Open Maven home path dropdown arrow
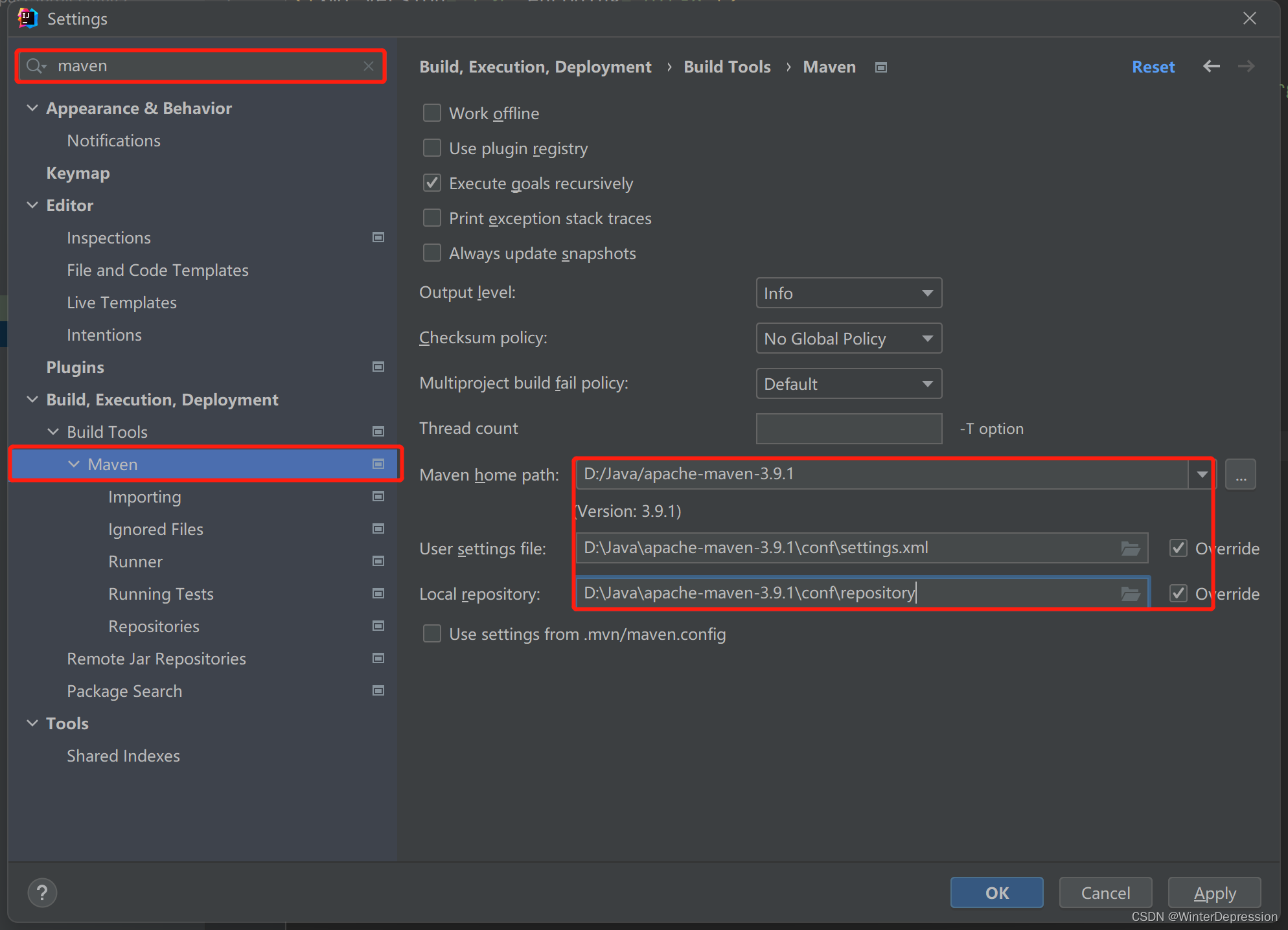The image size is (1288, 930). point(1202,474)
